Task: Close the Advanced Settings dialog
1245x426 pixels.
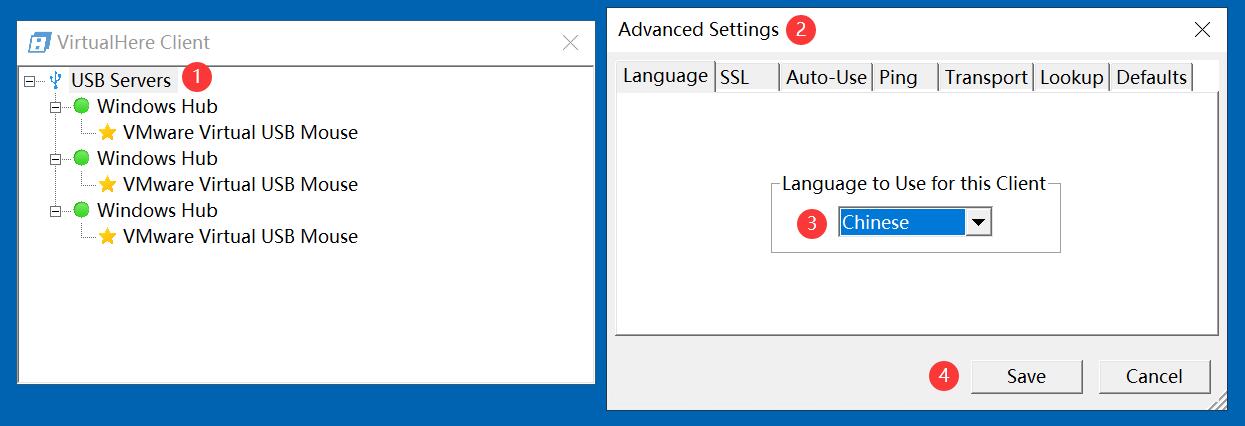Action: [x=1202, y=30]
